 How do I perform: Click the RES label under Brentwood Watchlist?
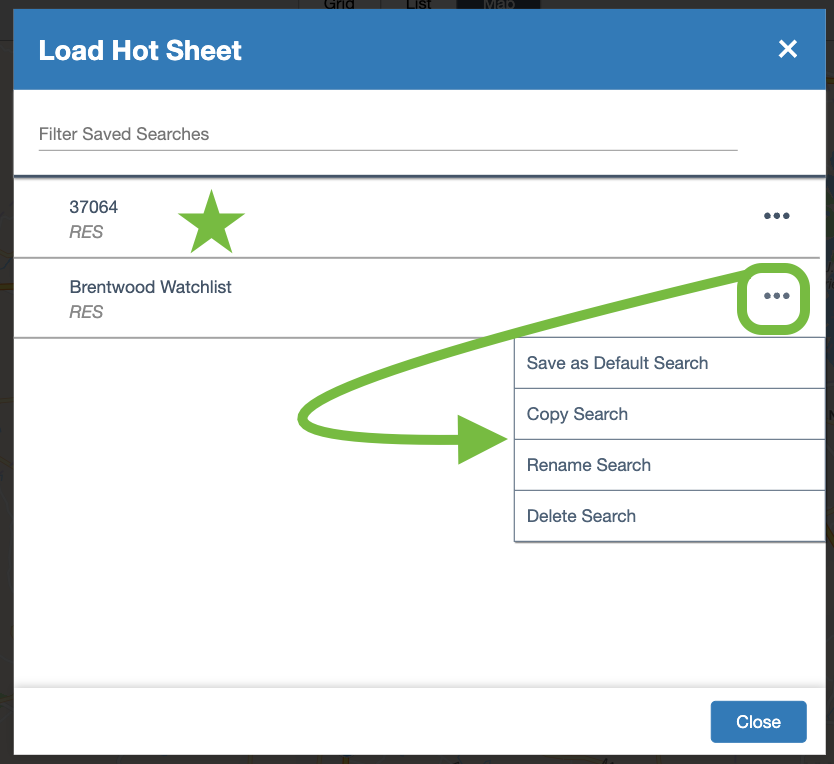coord(86,312)
